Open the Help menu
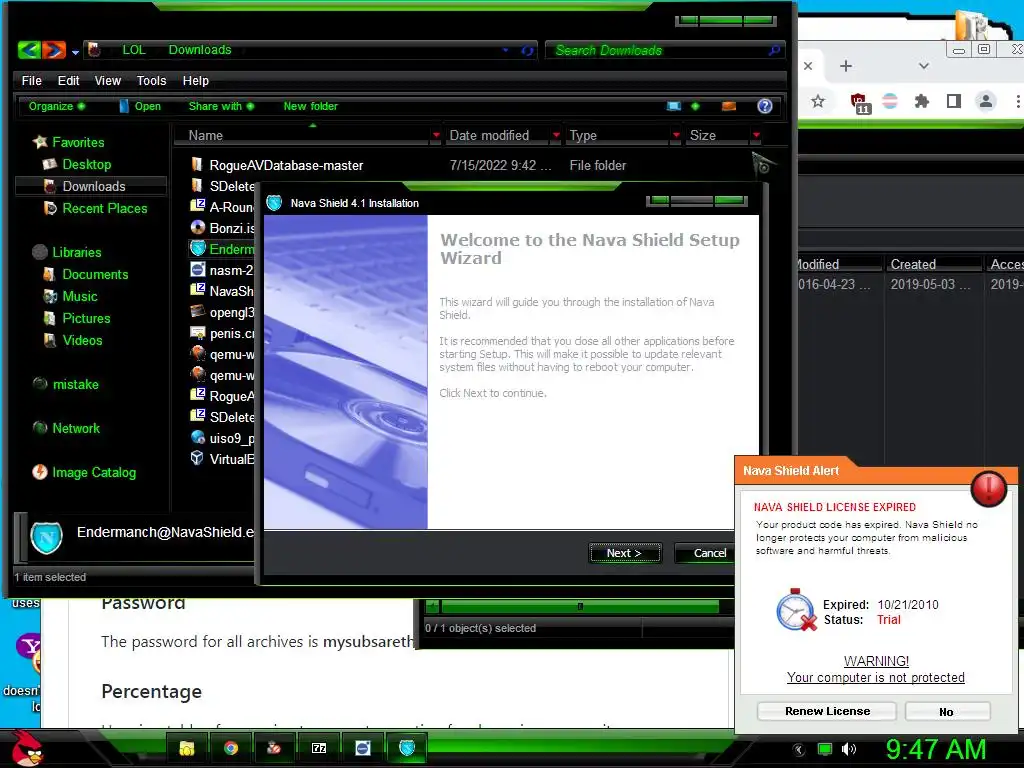Viewport: 1024px width, 768px height. click(195, 80)
